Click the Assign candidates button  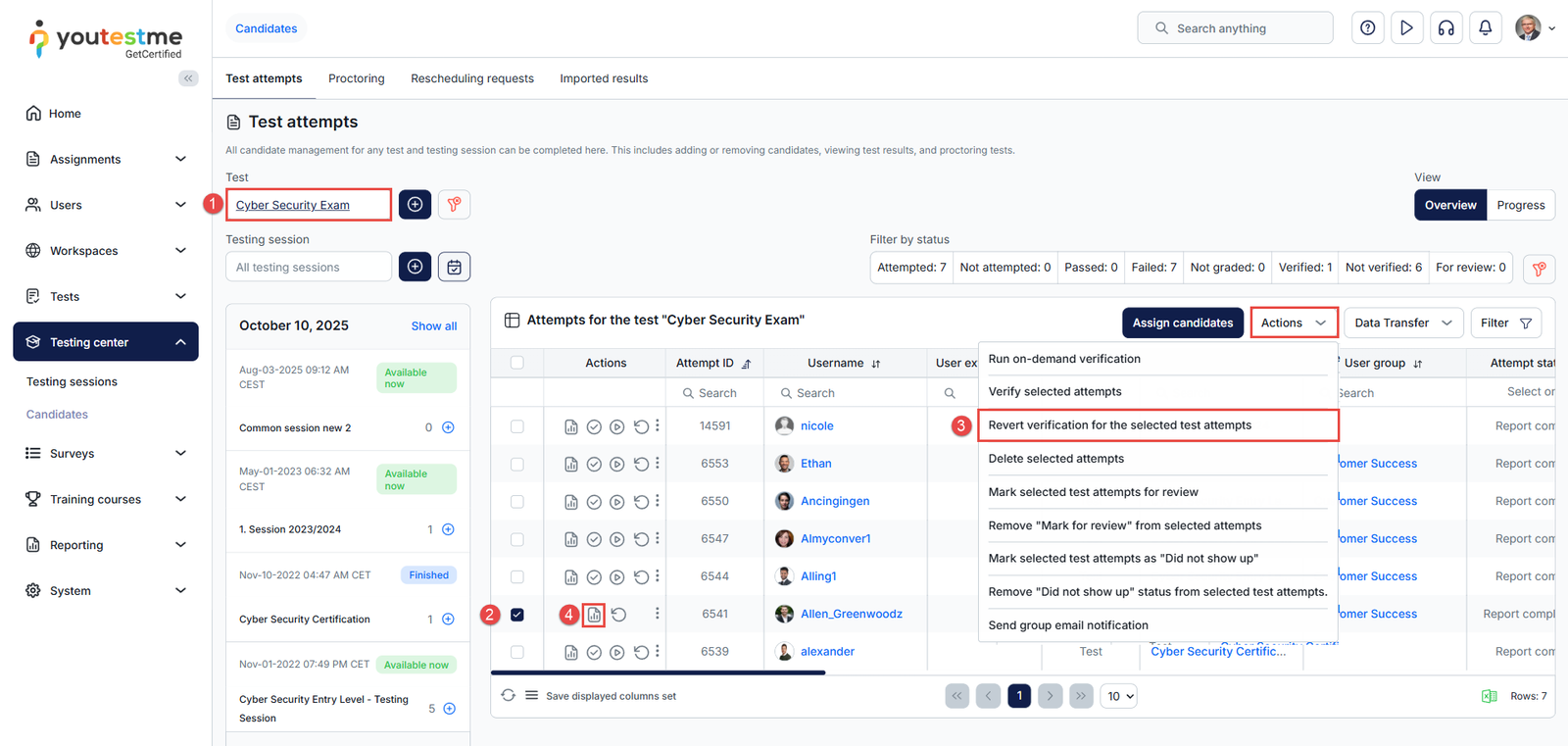1182,323
